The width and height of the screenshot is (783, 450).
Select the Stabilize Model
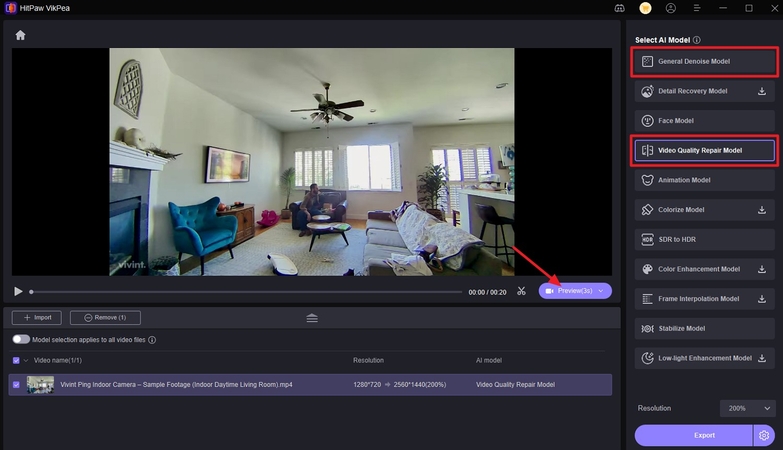click(704, 329)
